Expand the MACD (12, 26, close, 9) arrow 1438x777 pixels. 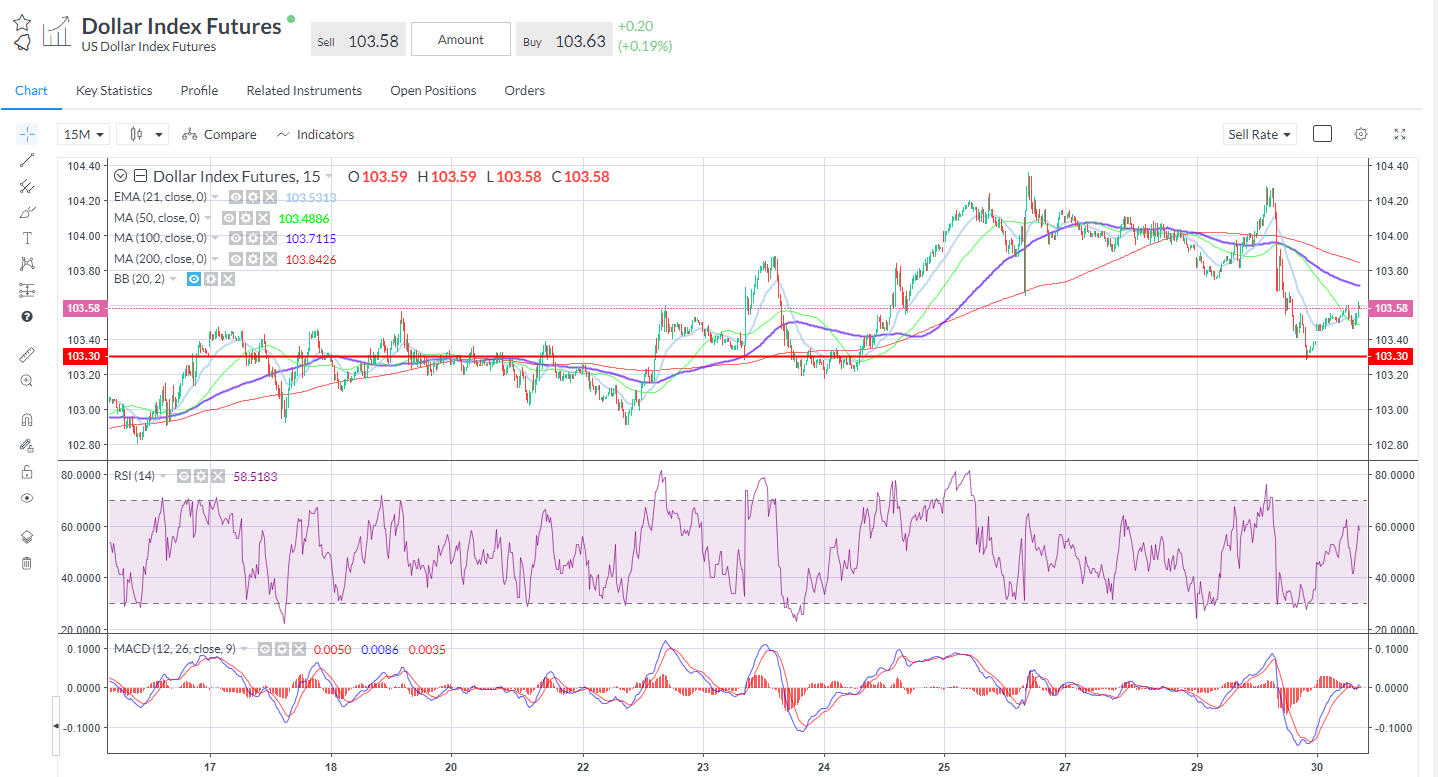point(246,650)
